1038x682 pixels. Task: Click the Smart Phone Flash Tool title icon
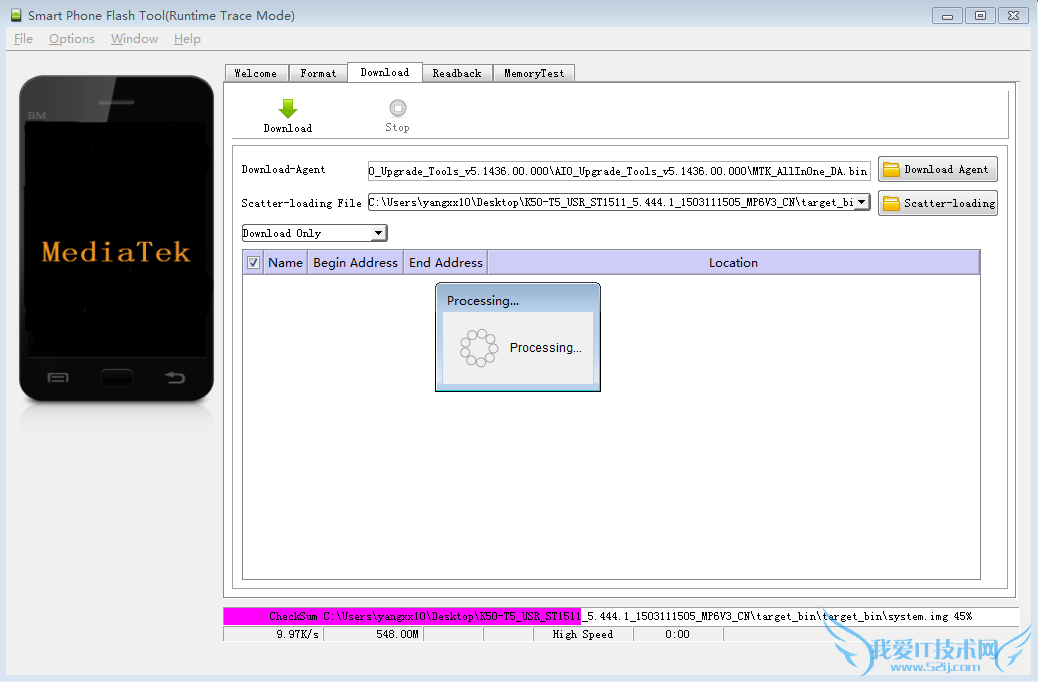point(16,15)
